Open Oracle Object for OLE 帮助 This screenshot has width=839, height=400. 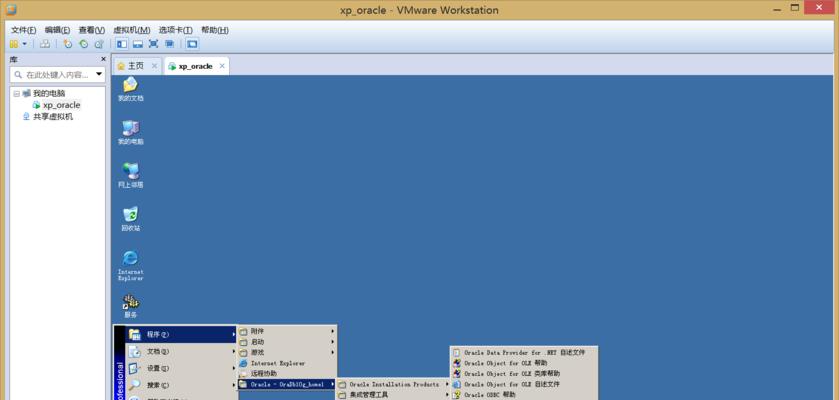pyautogui.click(x=524, y=363)
